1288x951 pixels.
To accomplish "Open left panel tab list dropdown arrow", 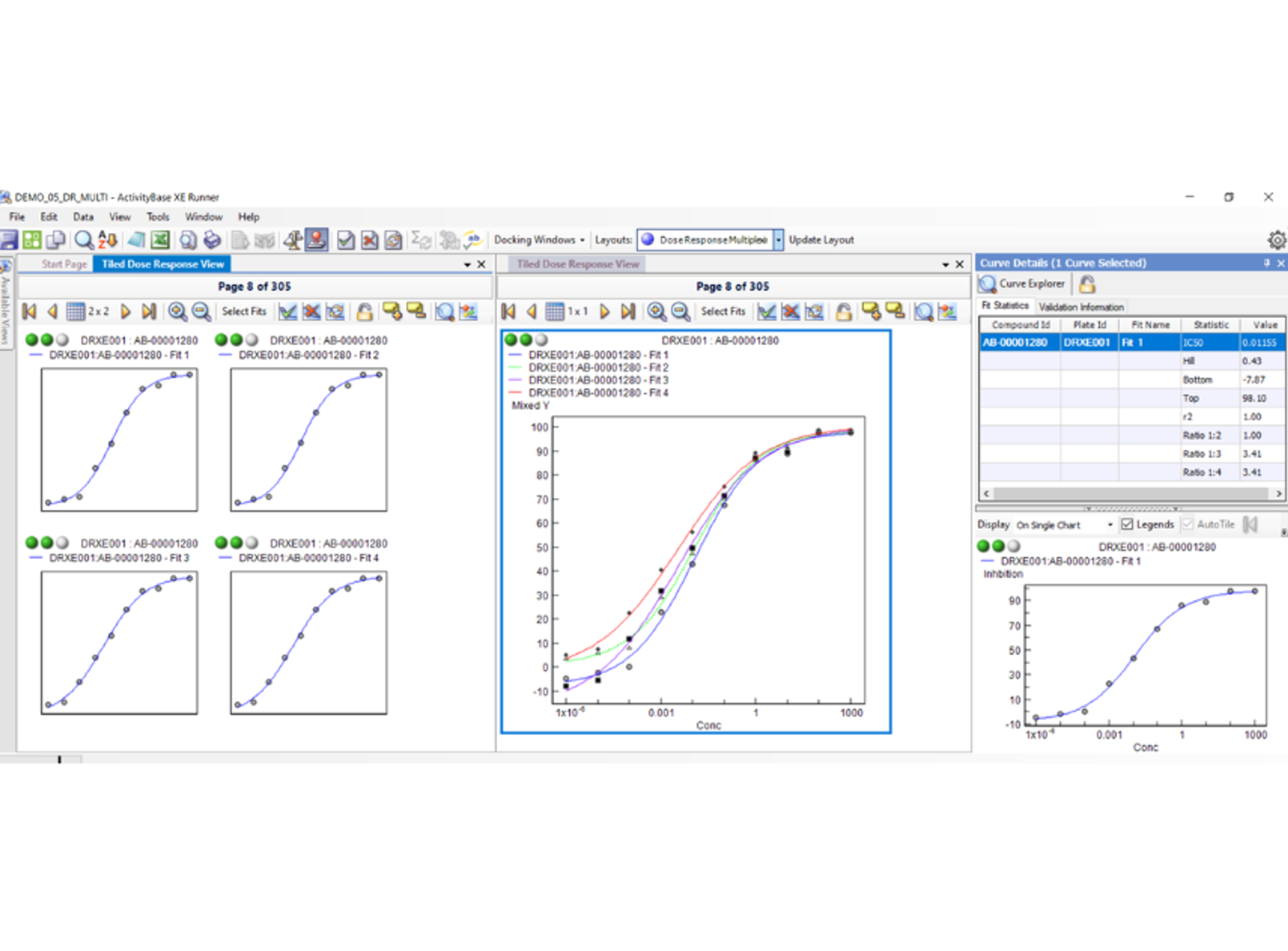I will point(467,264).
